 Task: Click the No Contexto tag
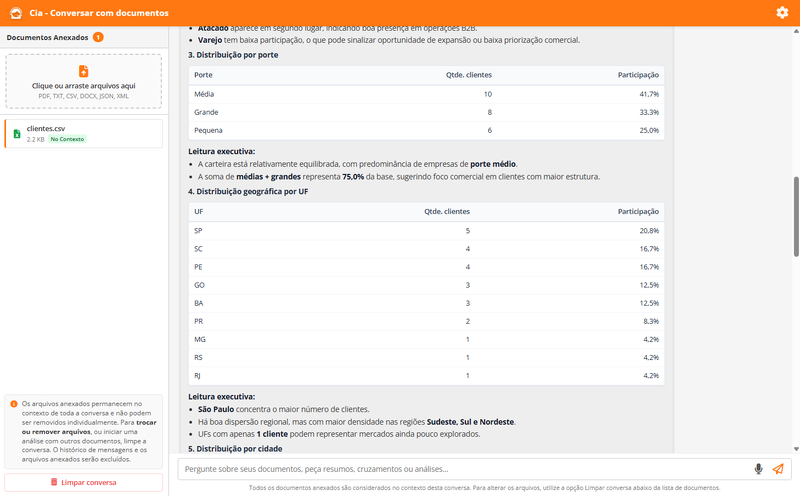67,139
